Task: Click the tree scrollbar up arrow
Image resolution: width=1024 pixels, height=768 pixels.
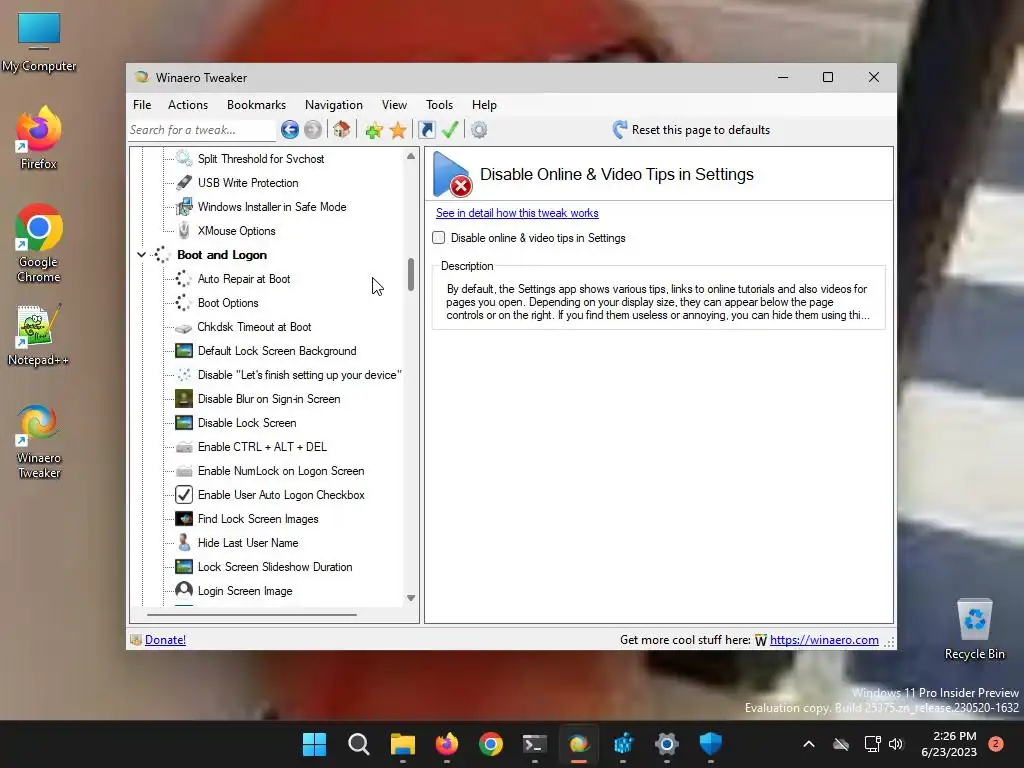Action: point(411,156)
